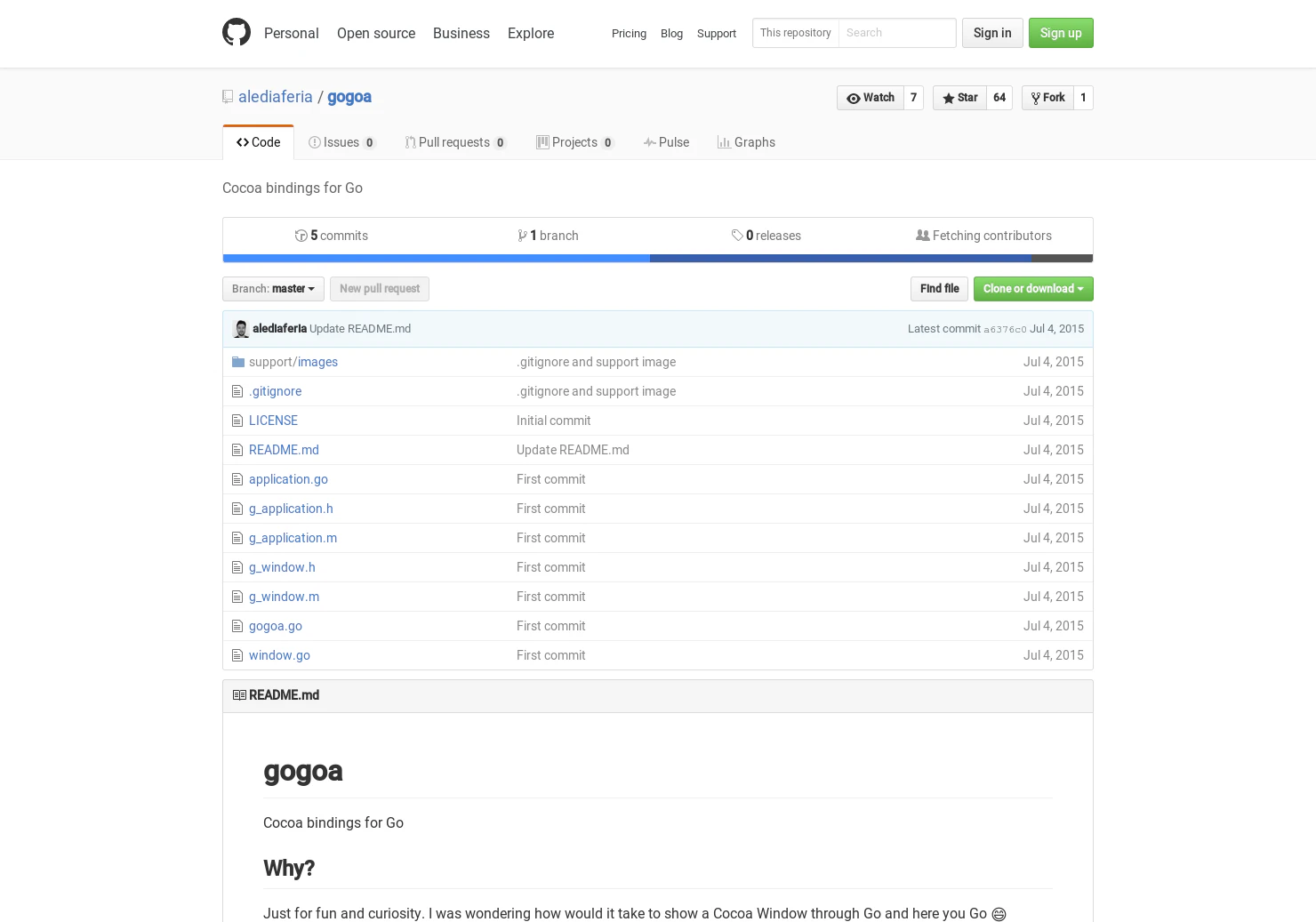Click the people icon beside Fetching contributors
The width and height of the screenshot is (1316, 922).
click(x=923, y=236)
